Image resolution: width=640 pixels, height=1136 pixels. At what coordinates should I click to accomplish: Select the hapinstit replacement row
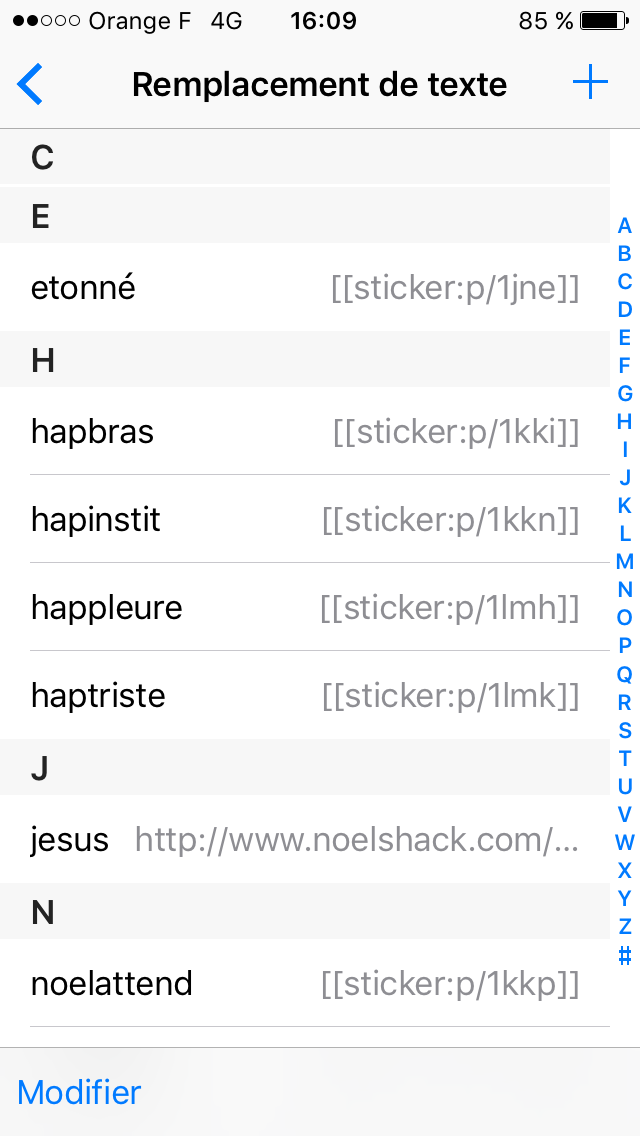click(x=305, y=519)
